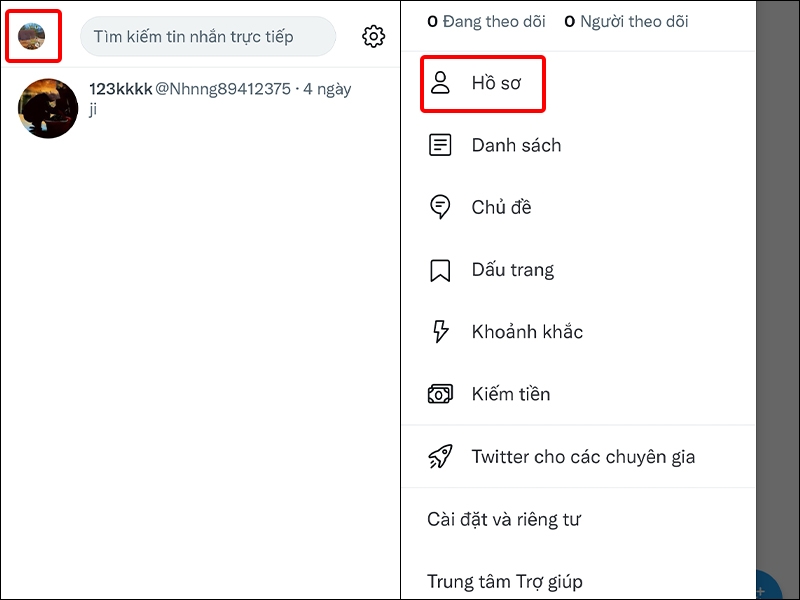Screen dimensions: 800x600
Task: Click the Chủ đề topics icon
Action: [x=441, y=207]
